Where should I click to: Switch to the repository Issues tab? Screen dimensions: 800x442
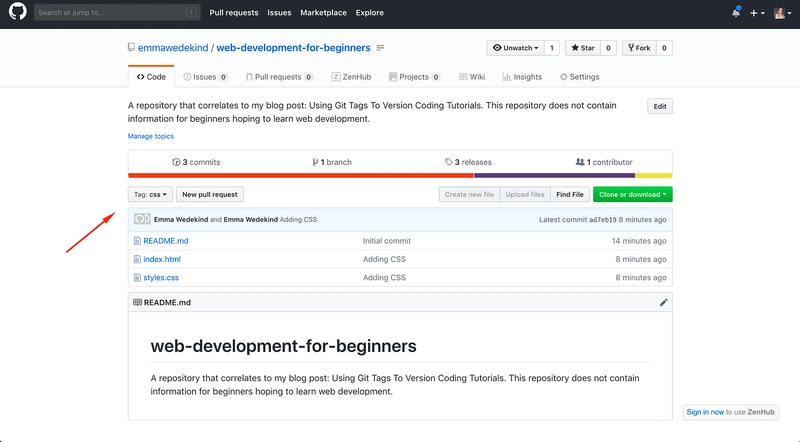[205, 77]
